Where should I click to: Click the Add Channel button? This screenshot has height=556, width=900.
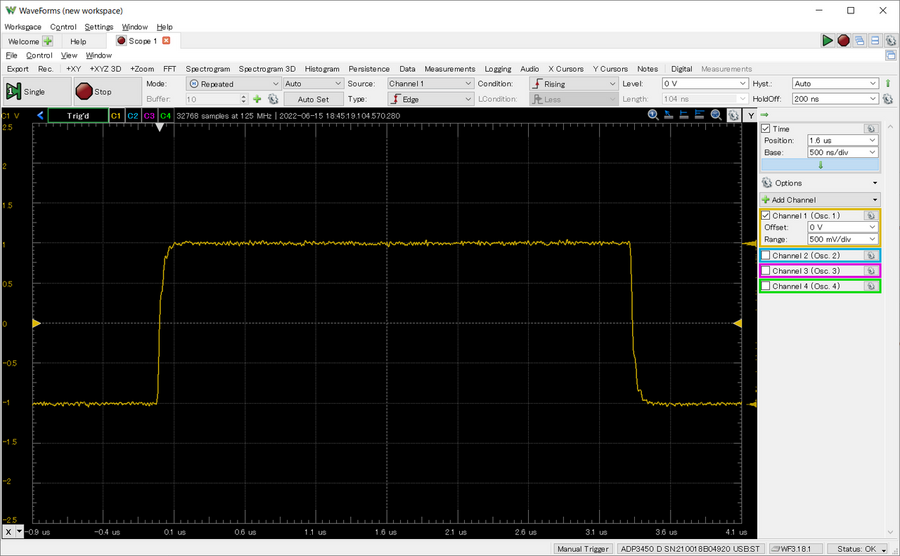point(794,200)
